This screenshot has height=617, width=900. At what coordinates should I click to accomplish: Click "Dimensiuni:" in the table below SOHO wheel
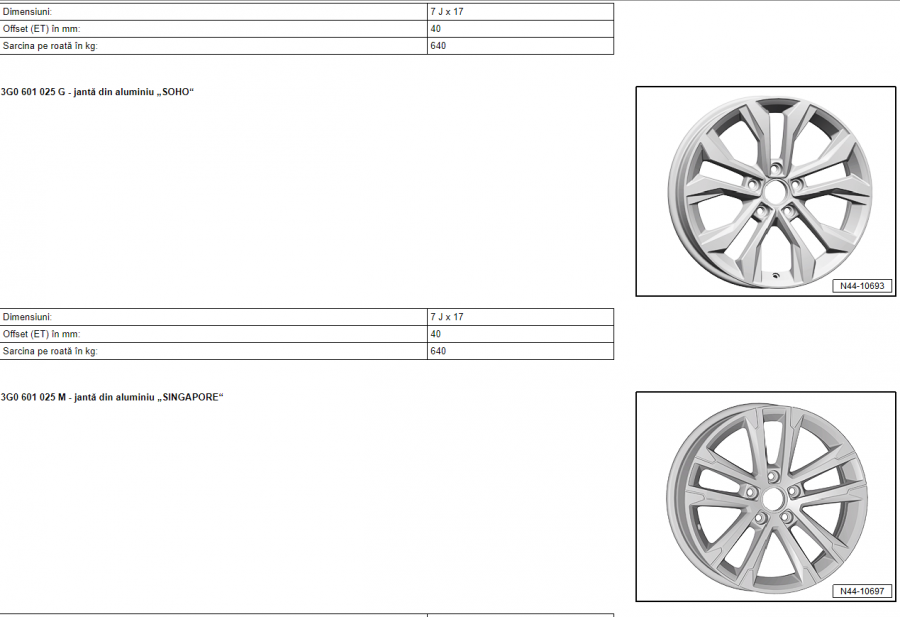pyautogui.click(x=27, y=317)
